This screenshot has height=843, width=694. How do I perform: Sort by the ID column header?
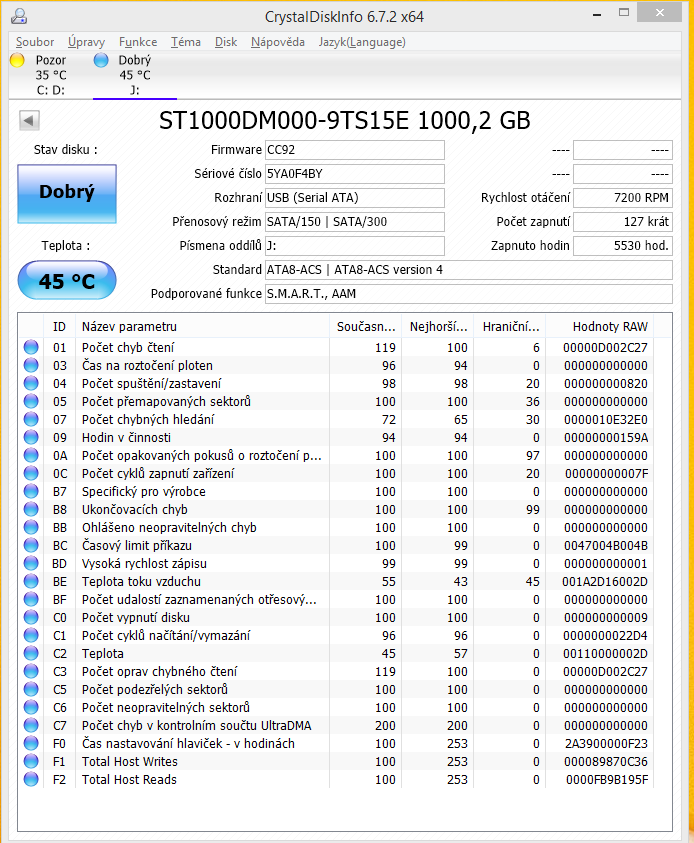click(59, 326)
